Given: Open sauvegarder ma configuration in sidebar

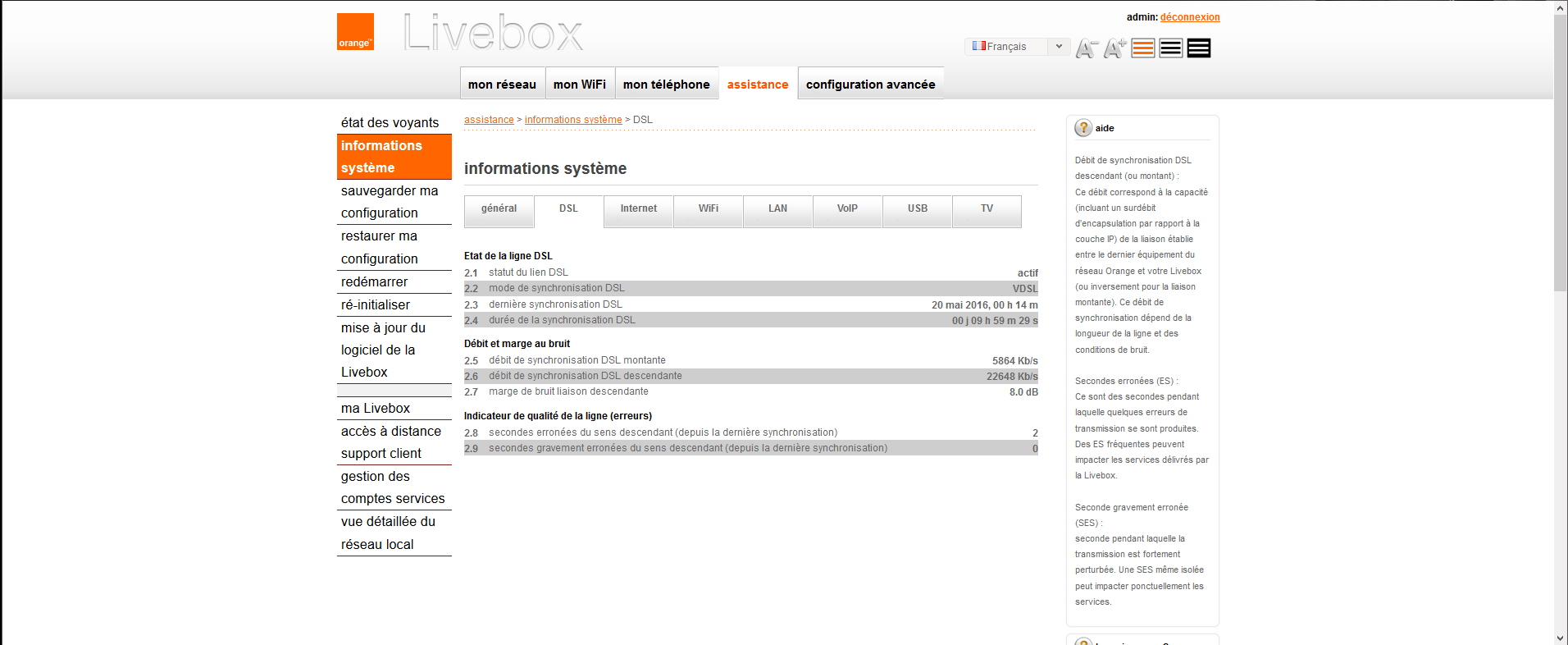Looking at the screenshot, I should coord(394,202).
